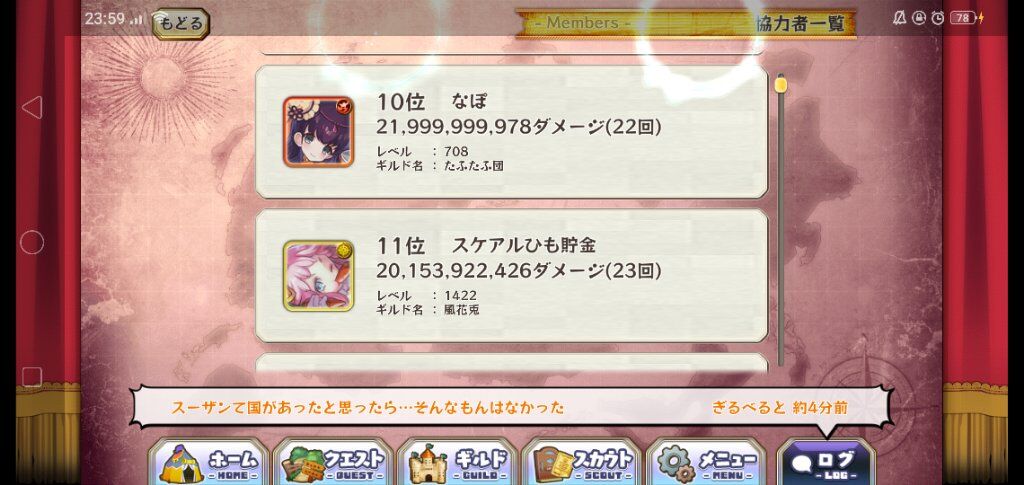Image resolution: width=1024 pixels, height=485 pixels.
Task: Open the Scout book button
Action: tap(581, 462)
